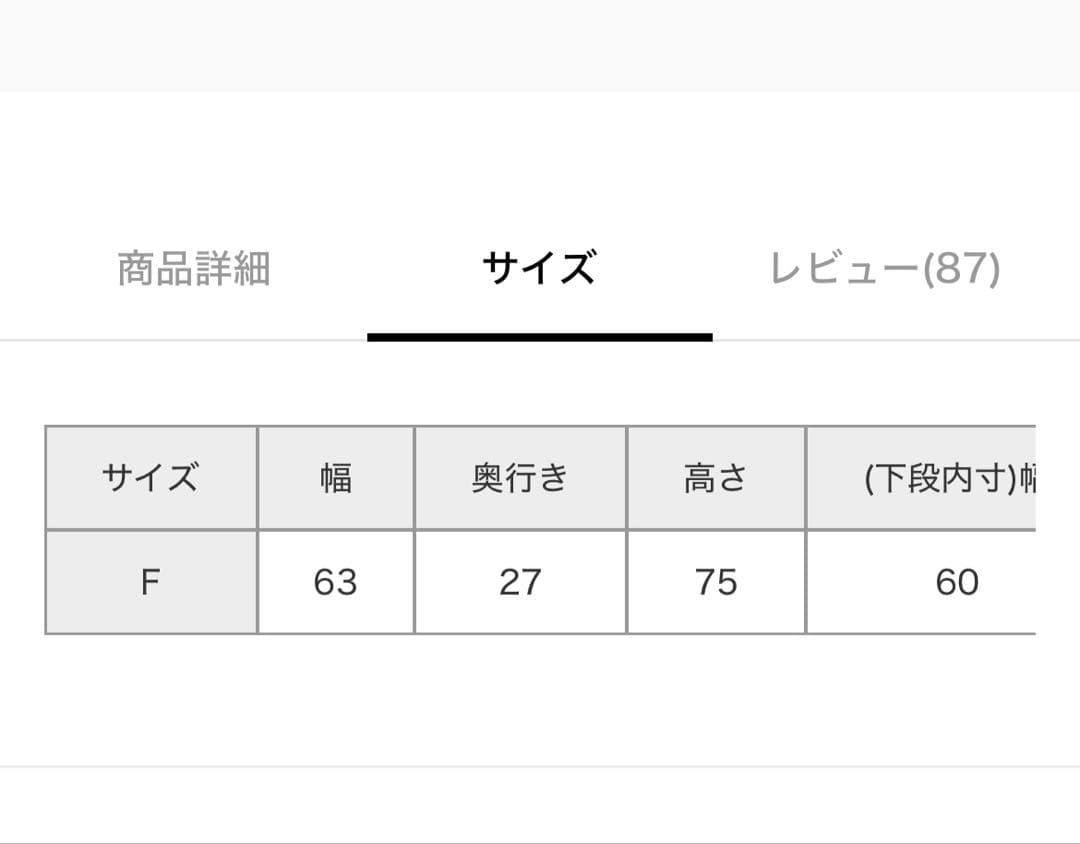
Task: Select the 高さ column header
Action: click(x=716, y=478)
